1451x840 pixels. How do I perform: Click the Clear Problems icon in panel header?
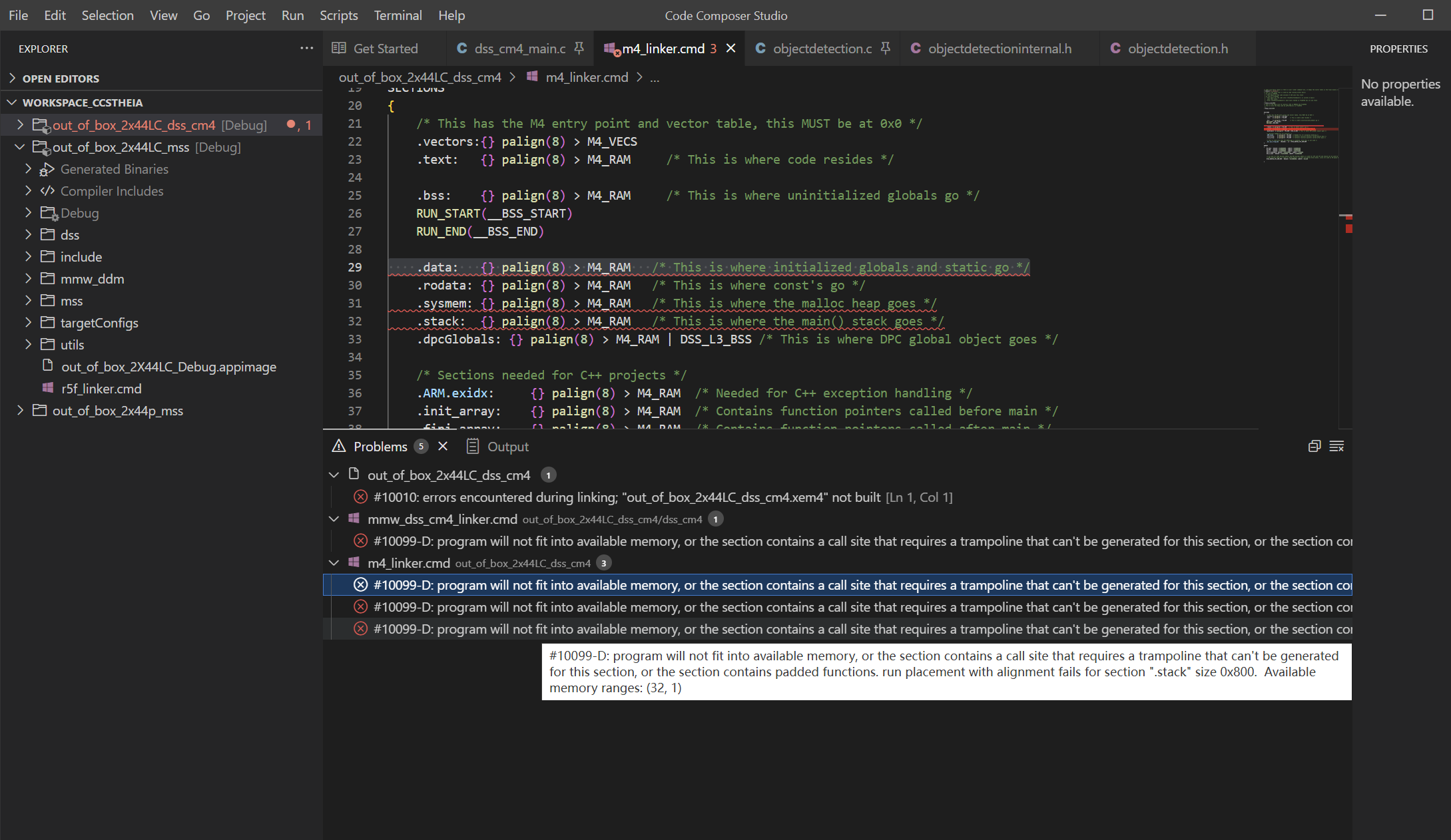point(1338,446)
